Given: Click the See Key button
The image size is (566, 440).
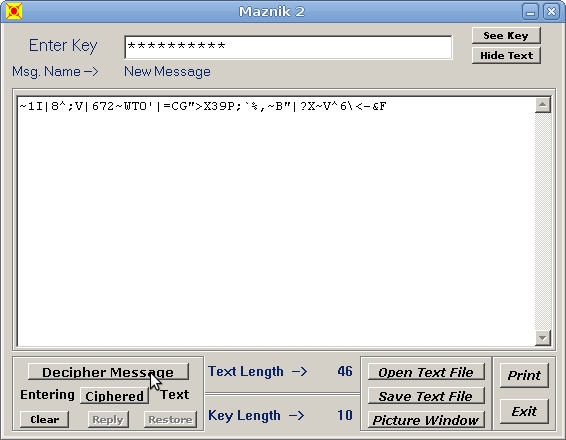Looking at the screenshot, I should [x=506, y=36].
